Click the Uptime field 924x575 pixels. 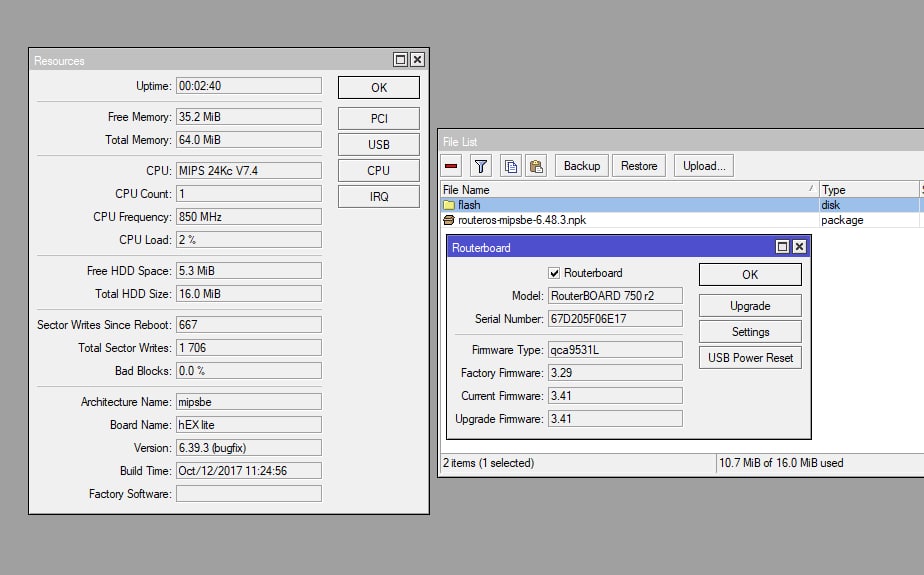[x=249, y=85]
